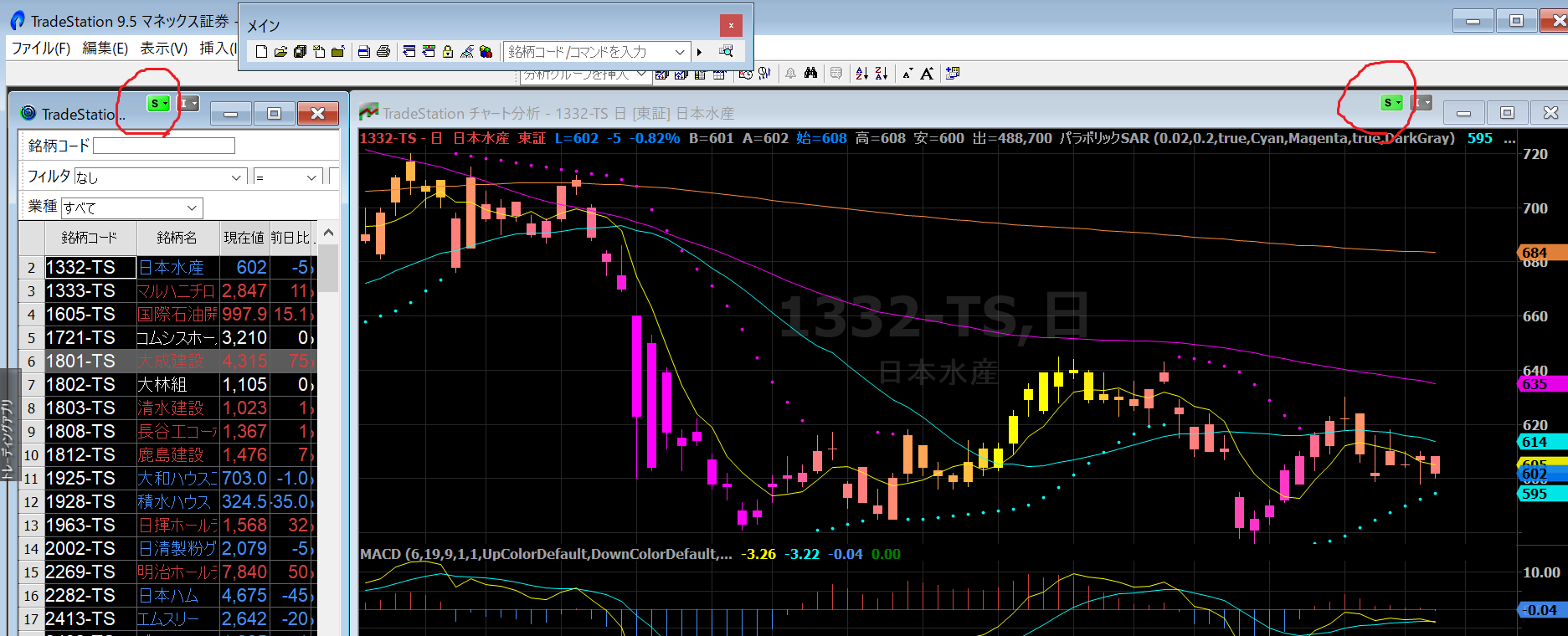Select the 1925-TS row in the stock list
Screen dimensions: 1568x636
pyautogui.click(x=167, y=479)
